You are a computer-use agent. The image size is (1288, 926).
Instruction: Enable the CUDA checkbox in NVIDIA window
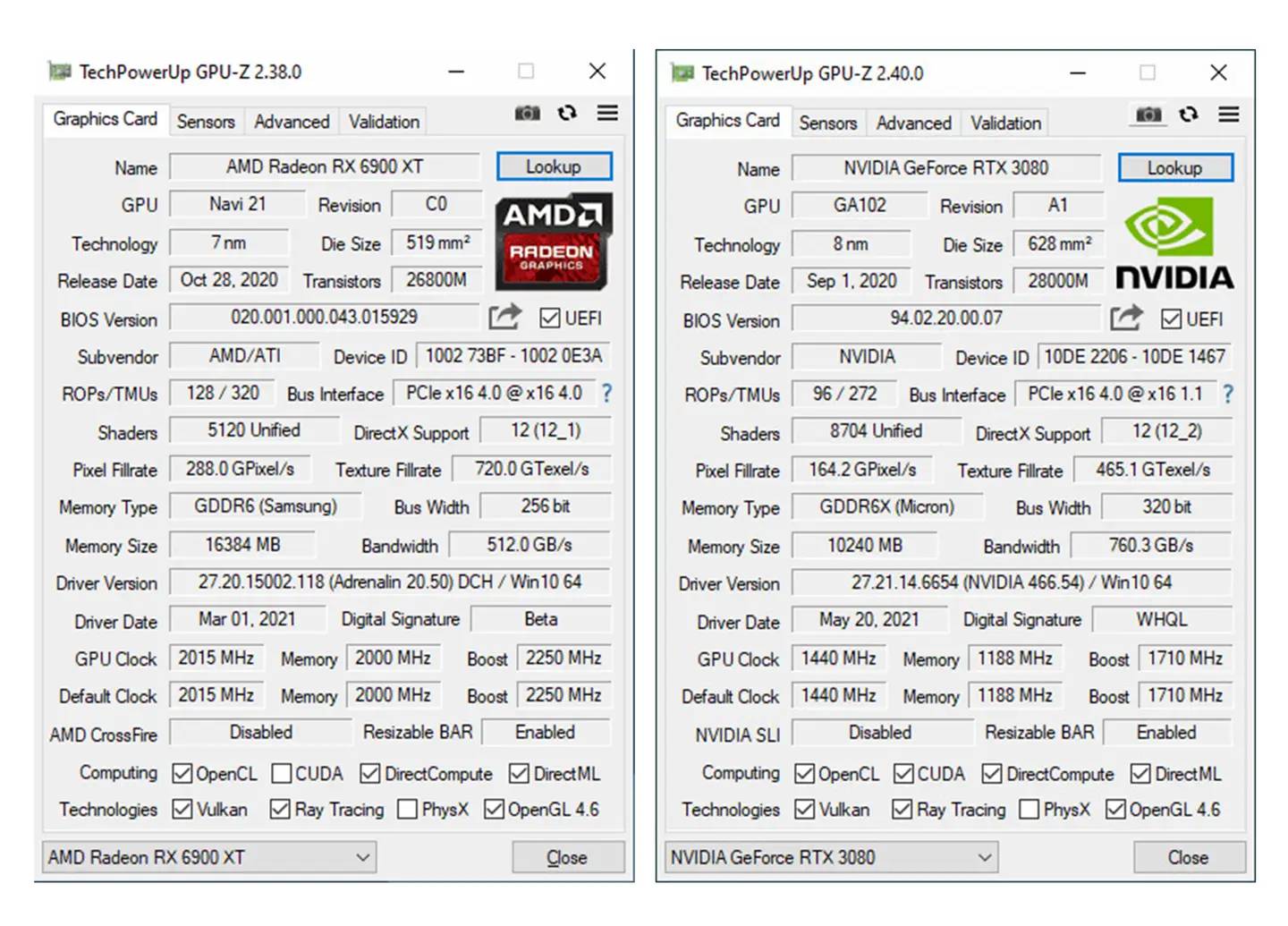902,773
